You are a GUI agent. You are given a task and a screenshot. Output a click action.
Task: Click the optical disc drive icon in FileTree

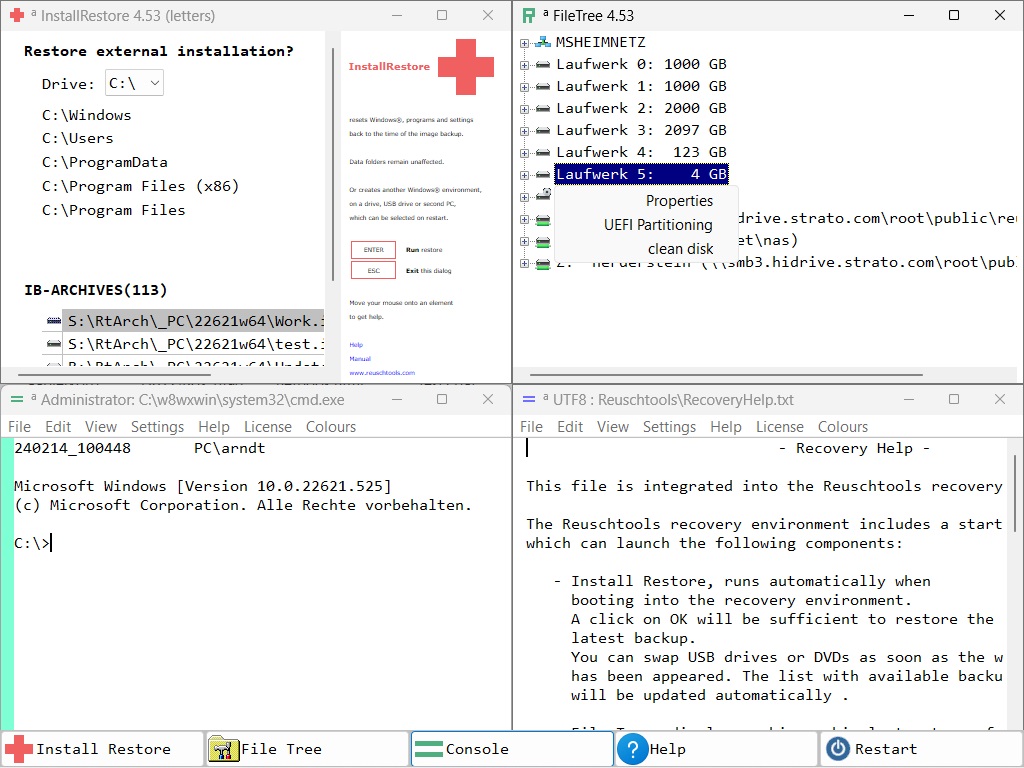[x=543, y=195]
